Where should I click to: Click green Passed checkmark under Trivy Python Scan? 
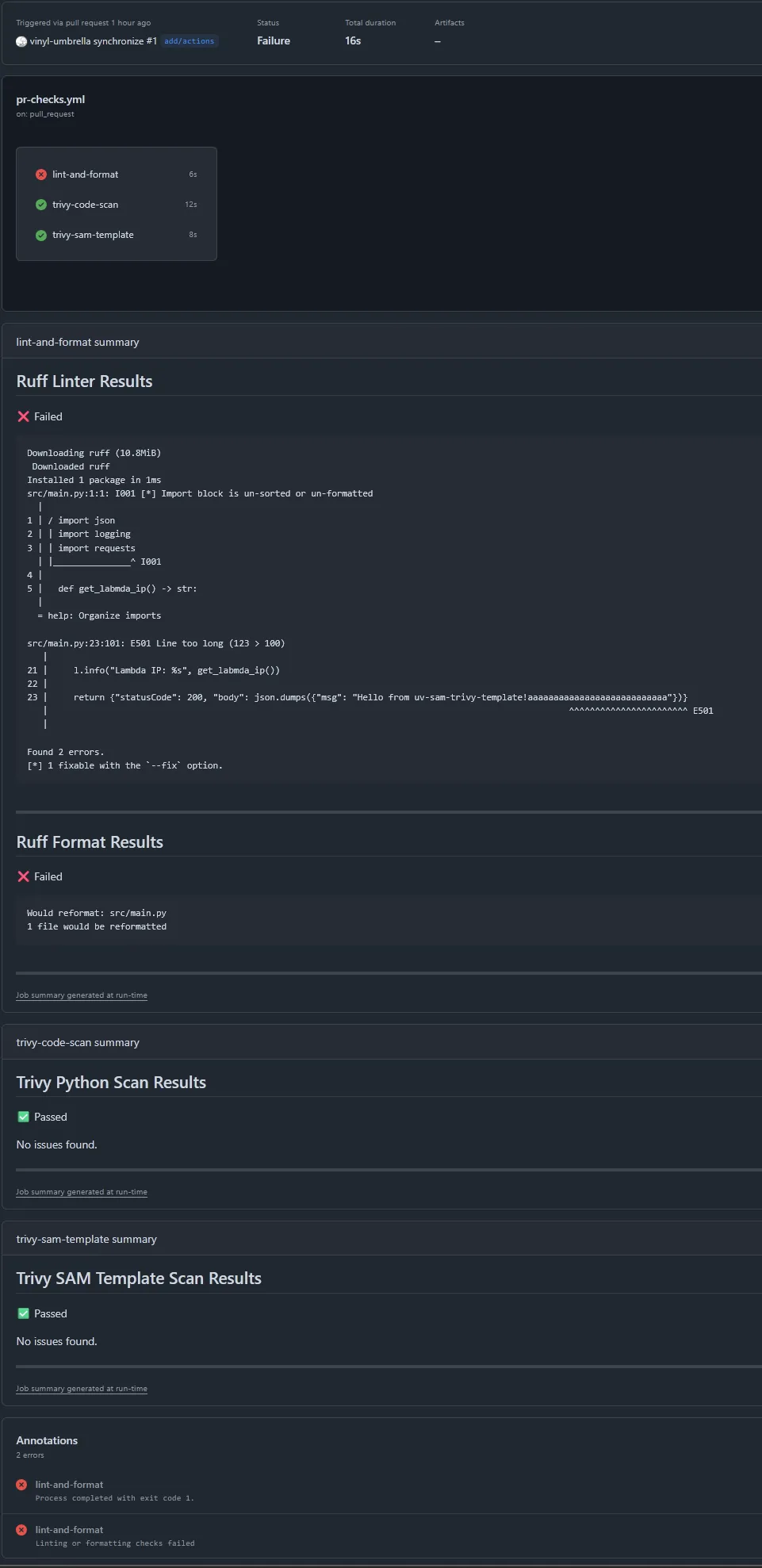click(x=24, y=1117)
